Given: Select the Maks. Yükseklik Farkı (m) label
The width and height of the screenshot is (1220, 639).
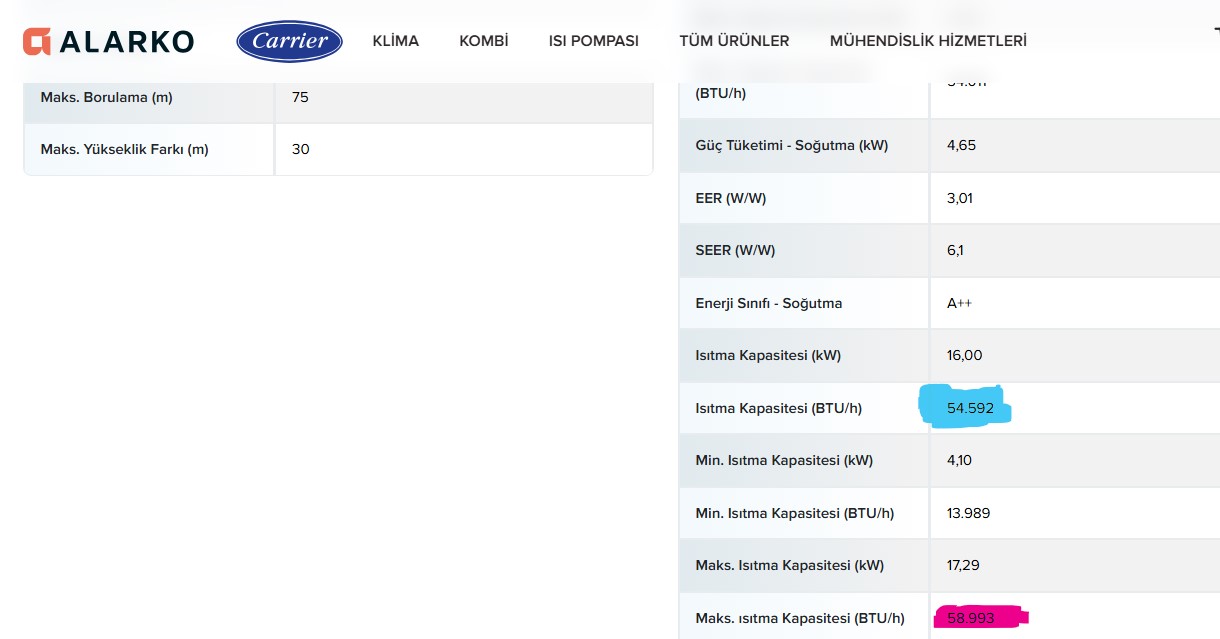Looking at the screenshot, I should tap(124, 149).
